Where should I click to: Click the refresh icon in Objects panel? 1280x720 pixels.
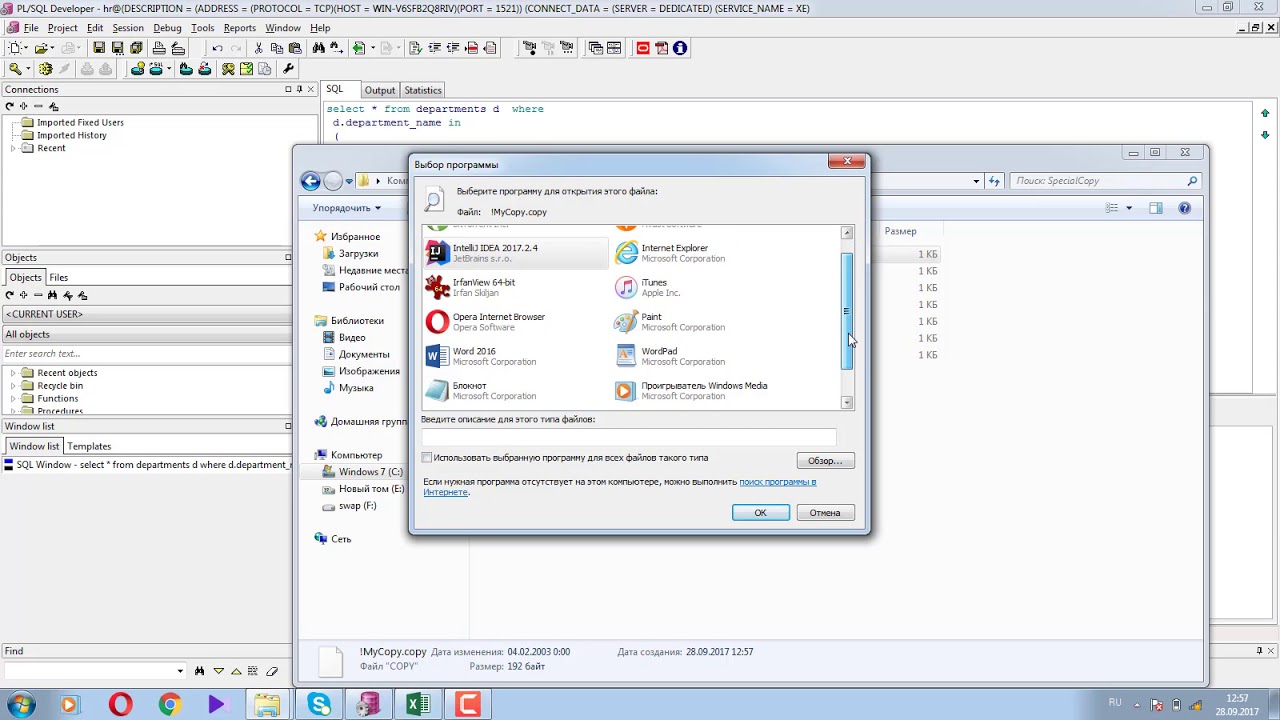click(10, 295)
